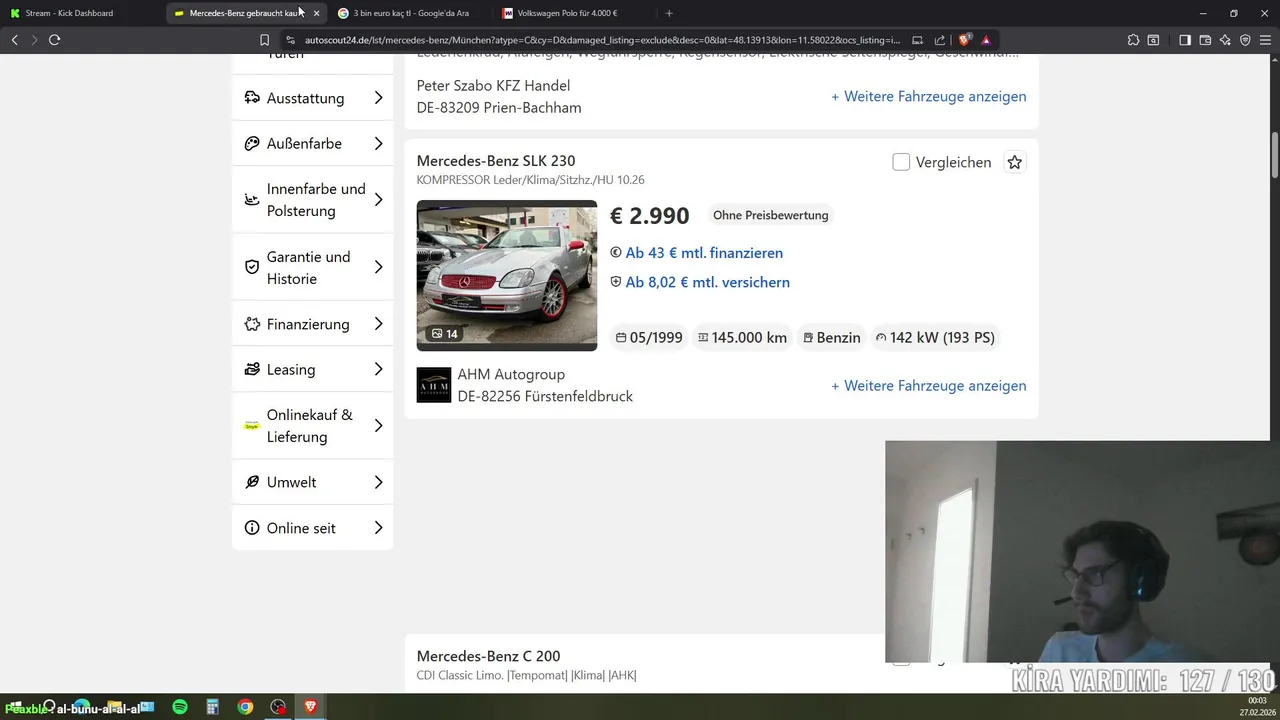
Task: Open the Leo AI sparkle icon
Action: (1225, 40)
